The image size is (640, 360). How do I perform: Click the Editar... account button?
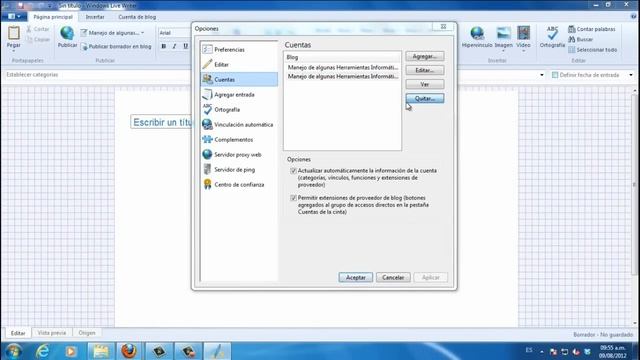click(x=424, y=70)
